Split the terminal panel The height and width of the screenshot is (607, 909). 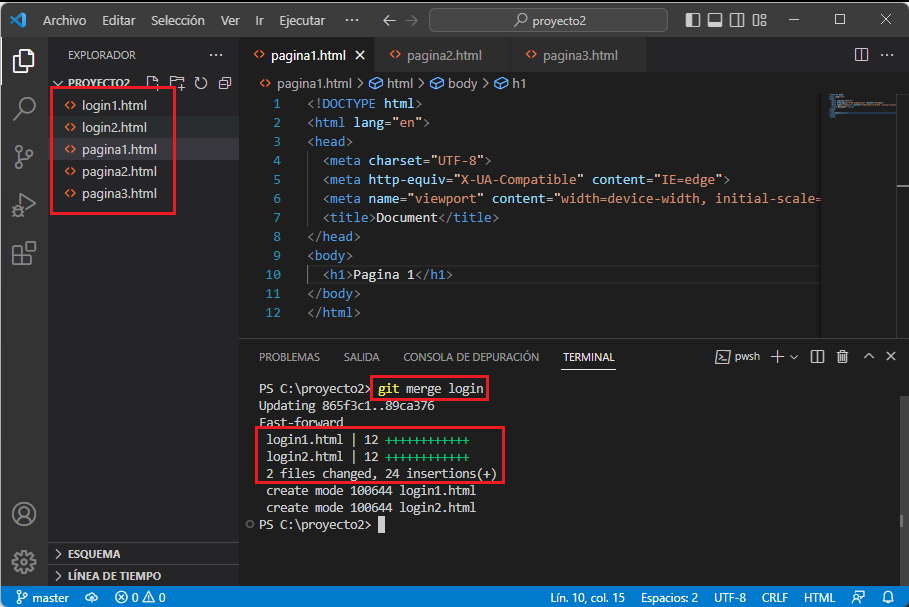817,357
